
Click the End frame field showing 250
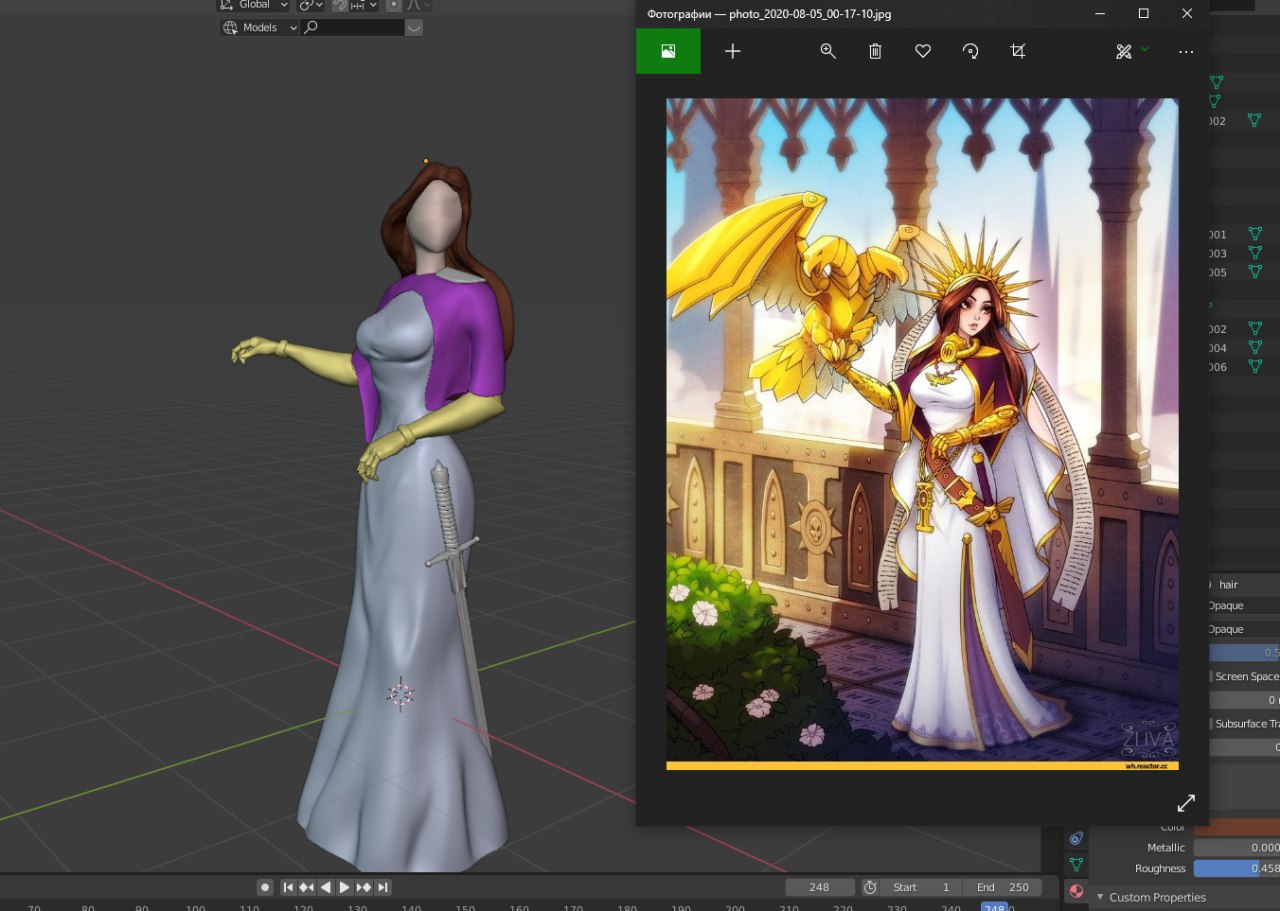tap(1002, 887)
